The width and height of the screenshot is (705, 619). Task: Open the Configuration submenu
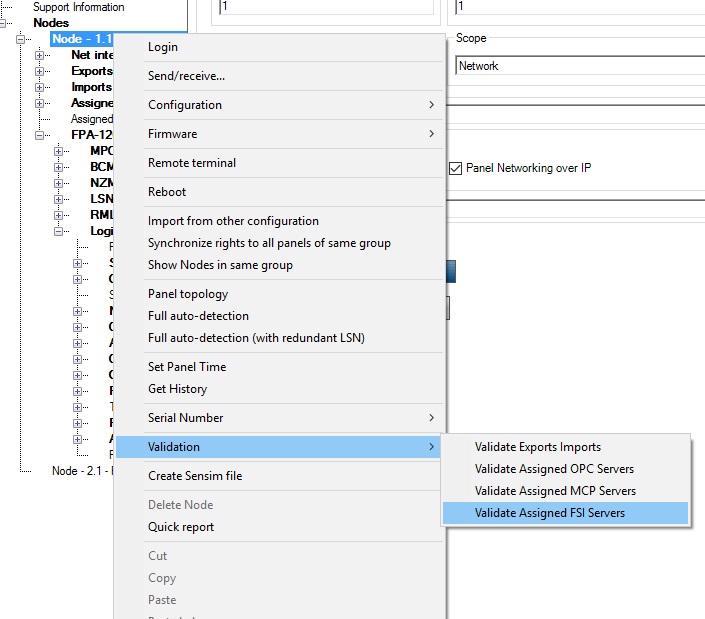click(185, 105)
